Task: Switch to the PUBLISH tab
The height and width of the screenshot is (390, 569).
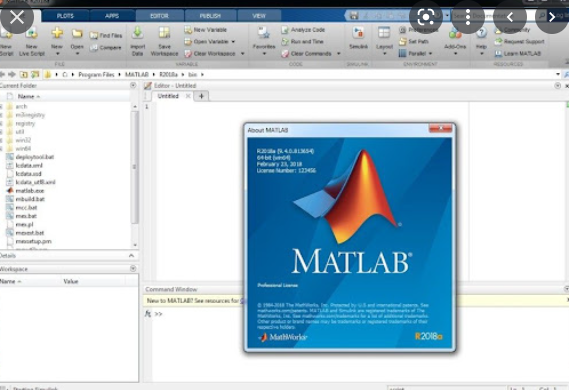Action: point(210,16)
